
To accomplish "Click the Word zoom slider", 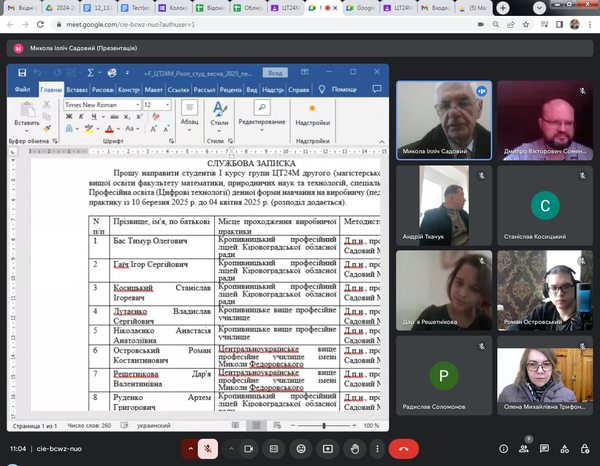I will (322, 425).
